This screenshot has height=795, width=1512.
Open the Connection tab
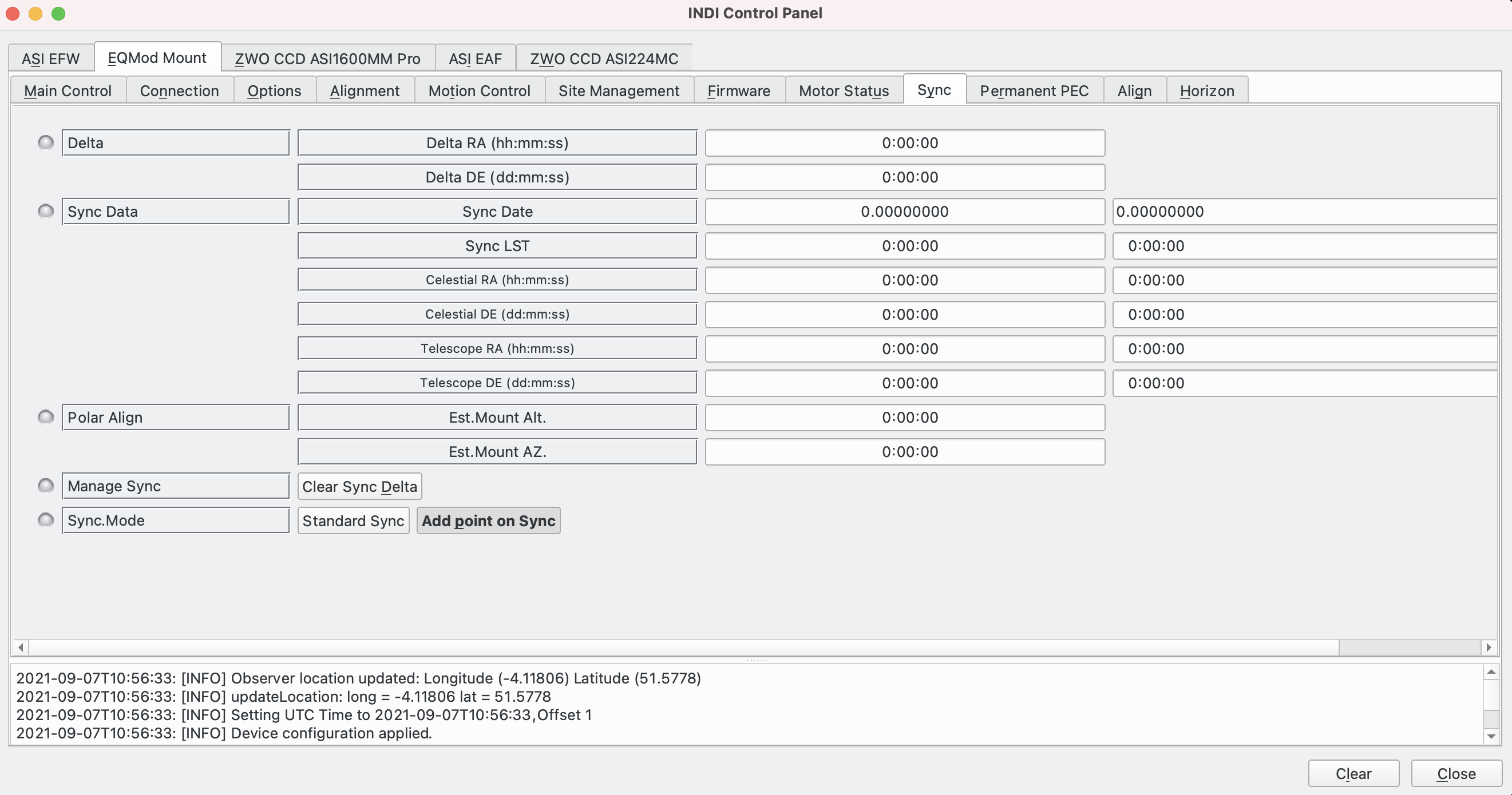180,90
